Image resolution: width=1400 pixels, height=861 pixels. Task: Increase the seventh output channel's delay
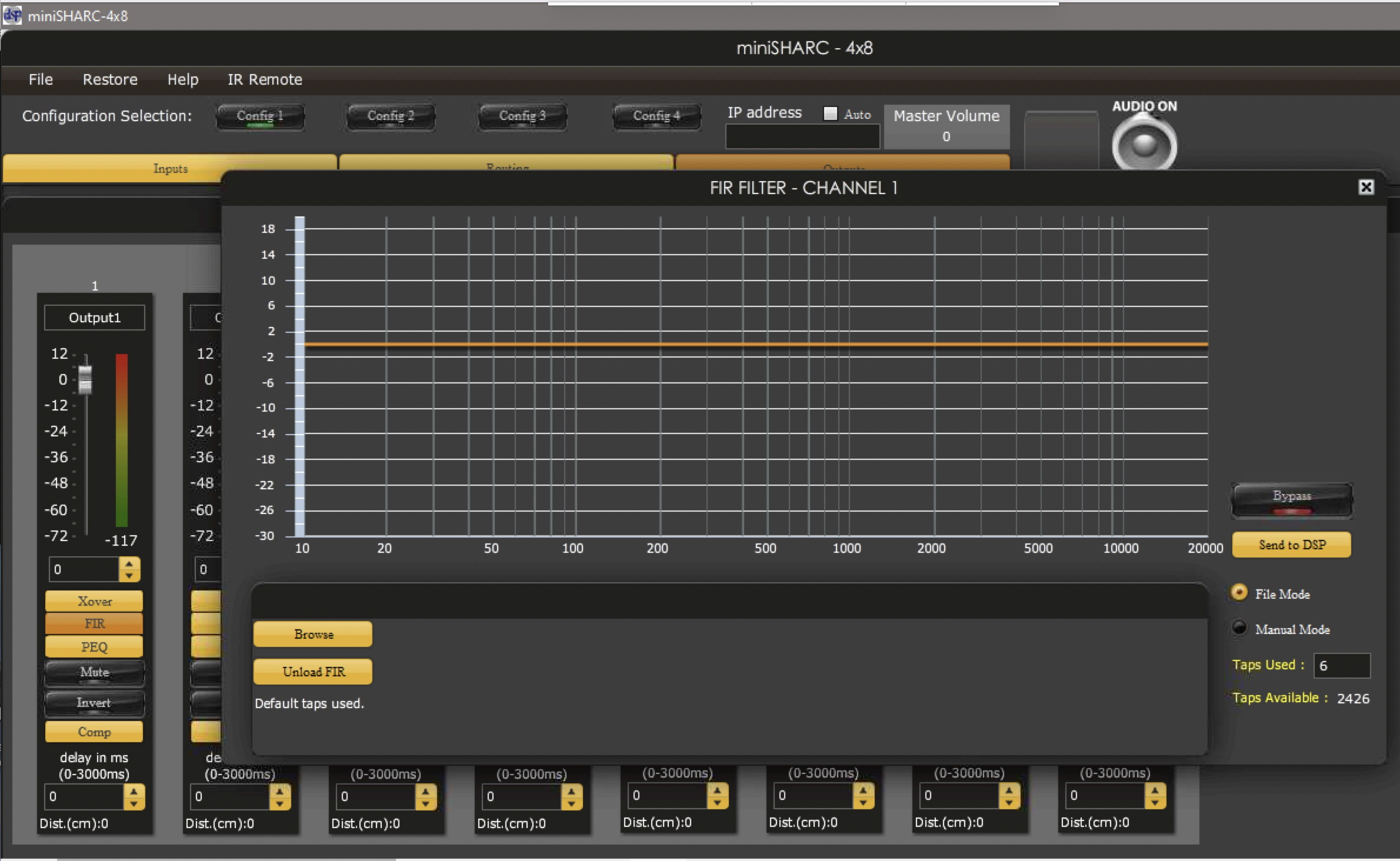click(1009, 790)
